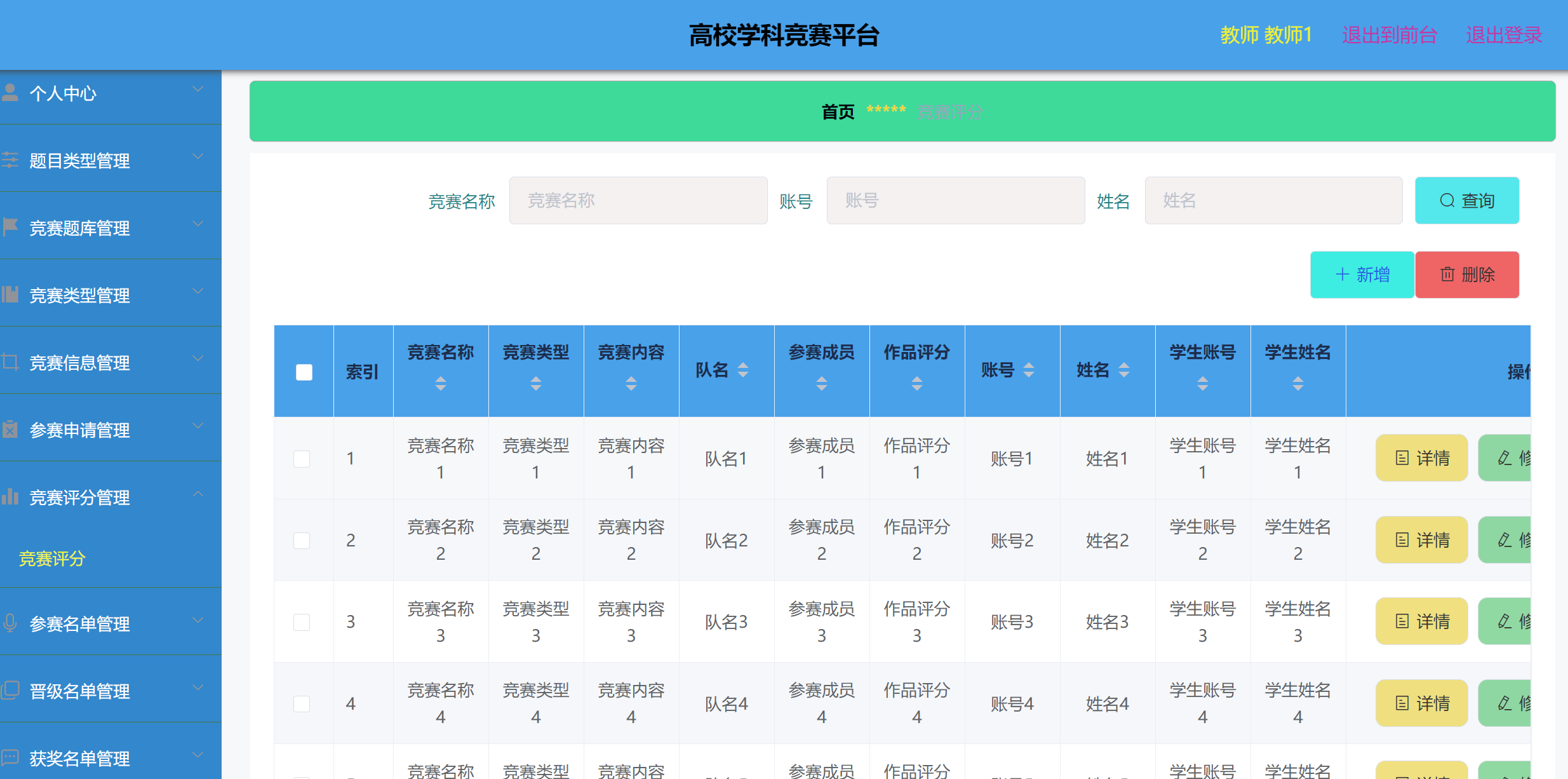Expand the 竞赛题库管理 chevron

(x=198, y=224)
